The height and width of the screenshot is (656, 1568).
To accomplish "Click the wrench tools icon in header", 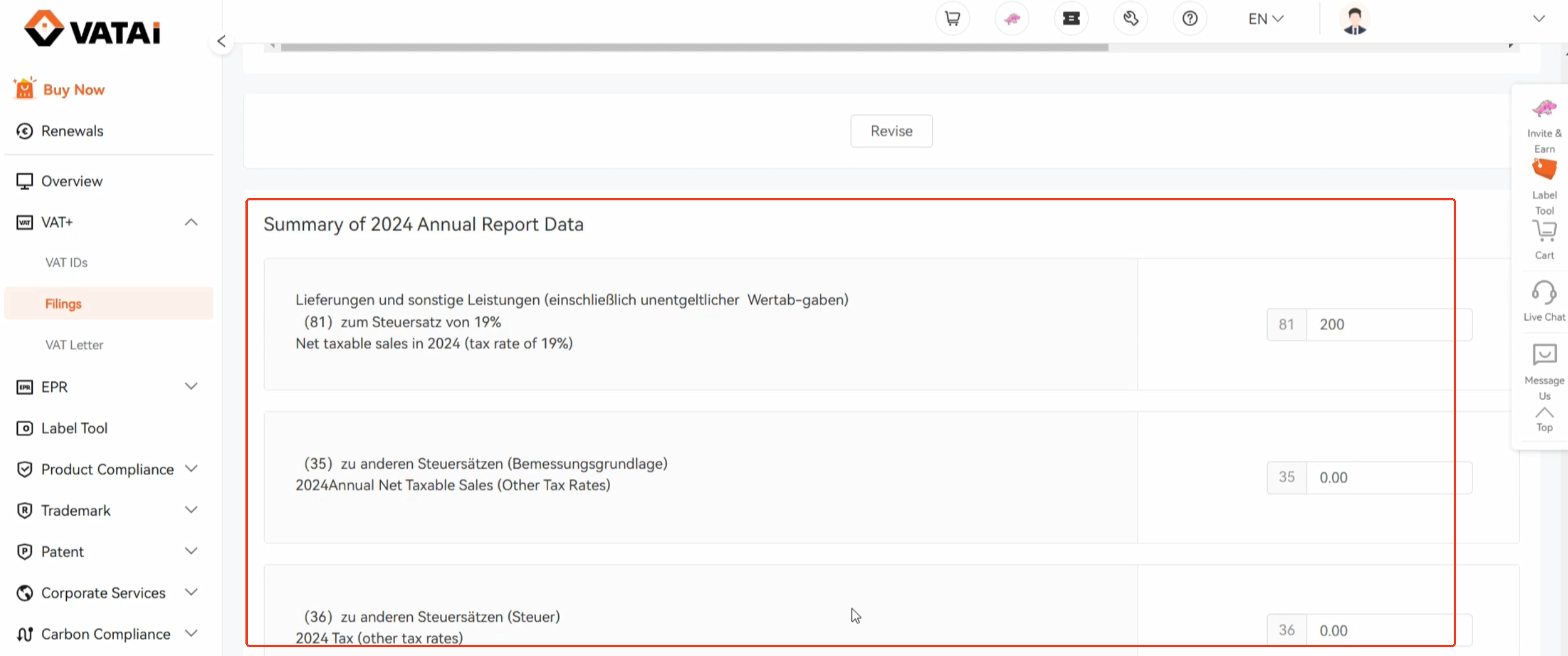I will (x=1130, y=19).
